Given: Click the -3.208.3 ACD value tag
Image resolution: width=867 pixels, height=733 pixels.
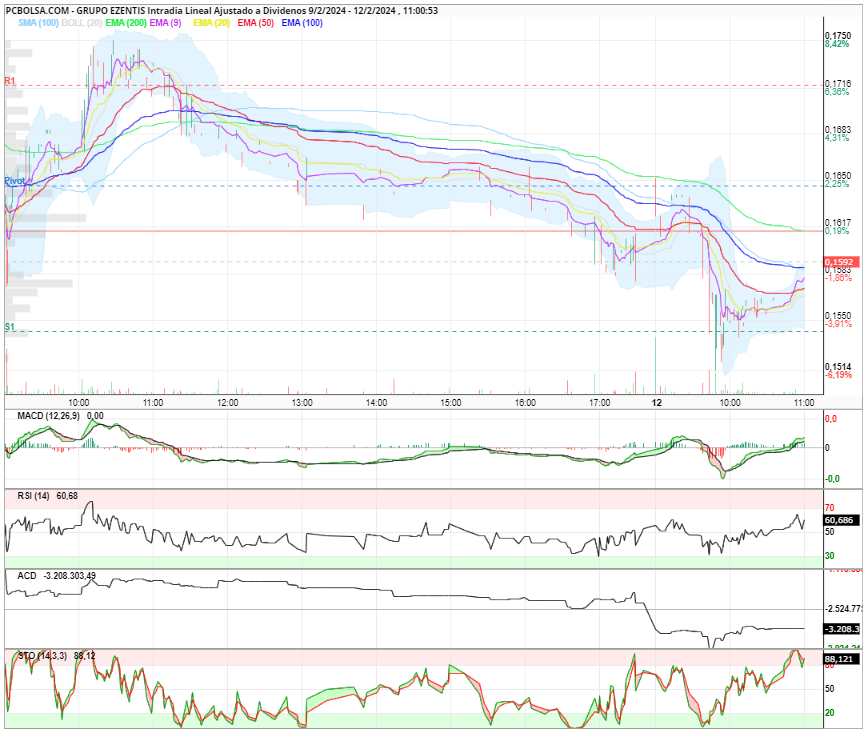Looking at the screenshot, I should (x=842, y=629).
